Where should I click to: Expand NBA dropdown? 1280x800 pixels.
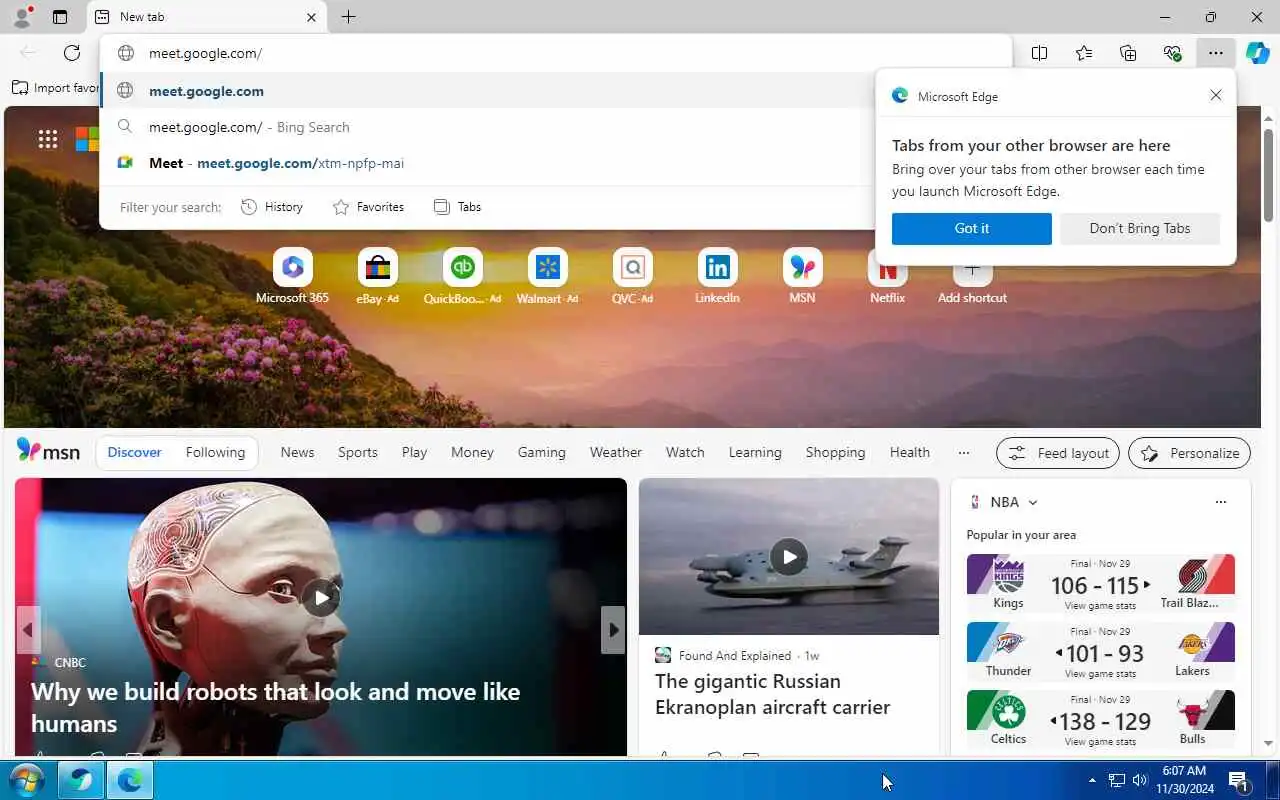(x=1033, y=502)
